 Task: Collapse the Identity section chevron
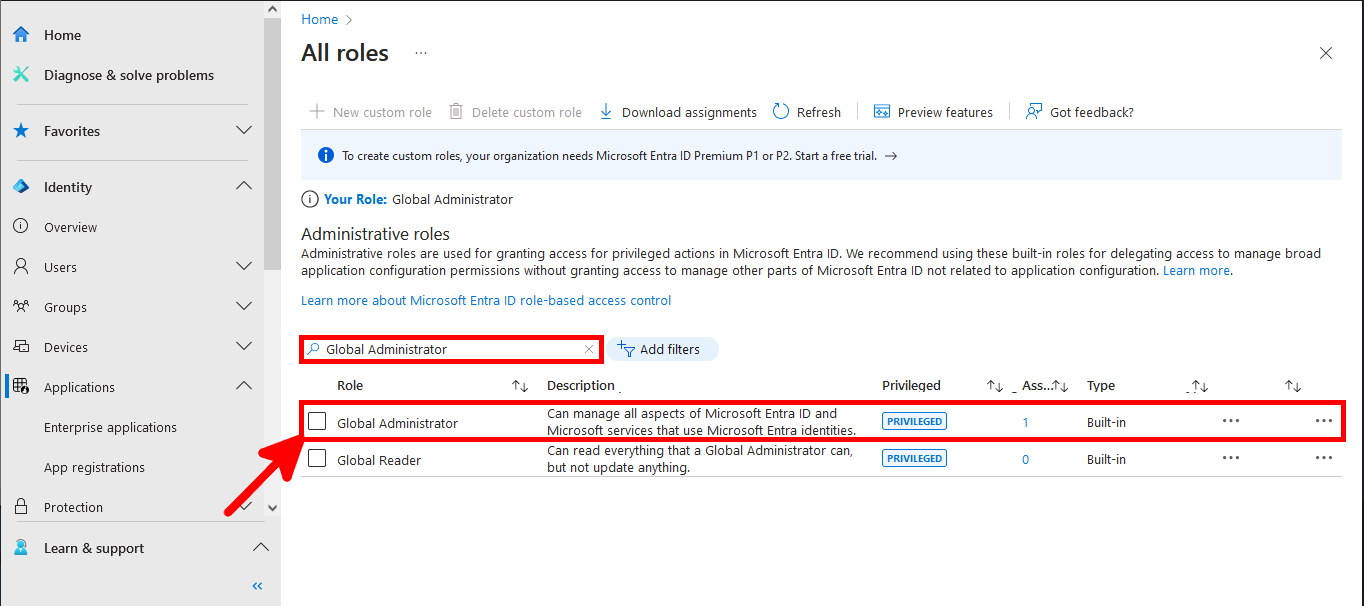click(243, 185)
